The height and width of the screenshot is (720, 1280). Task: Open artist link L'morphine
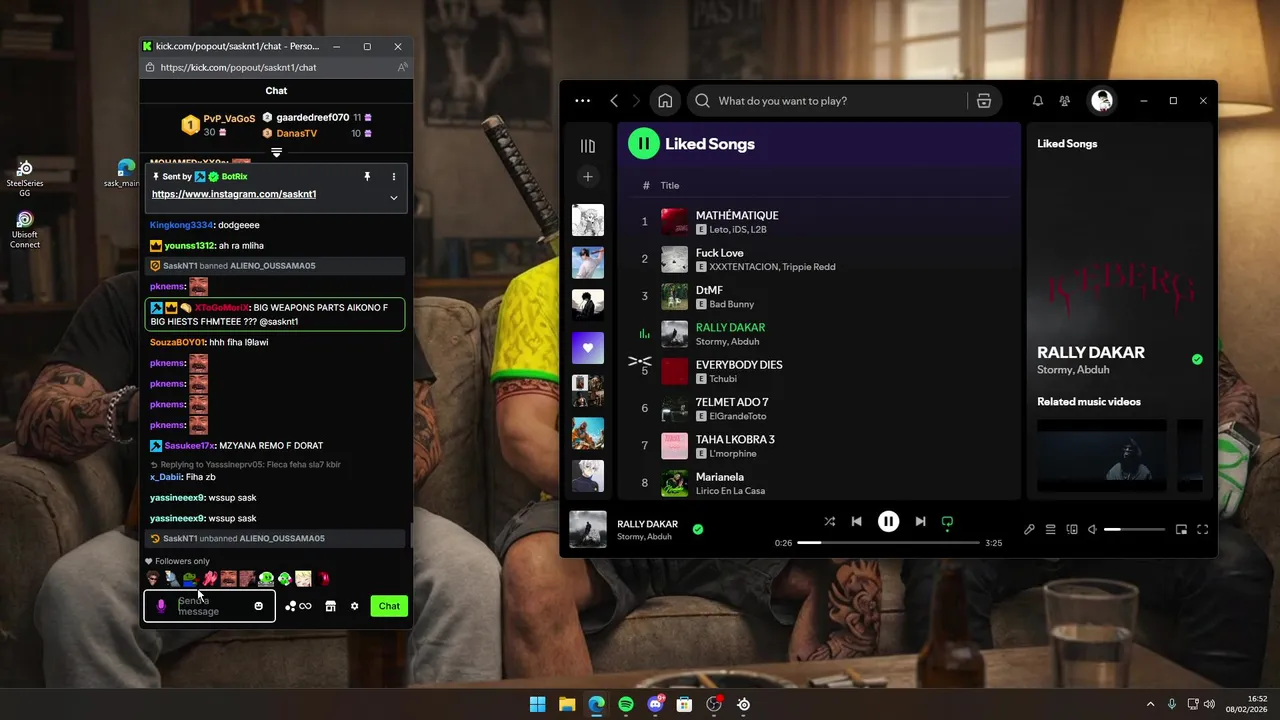pyautogui.click(x=734, y=454)
